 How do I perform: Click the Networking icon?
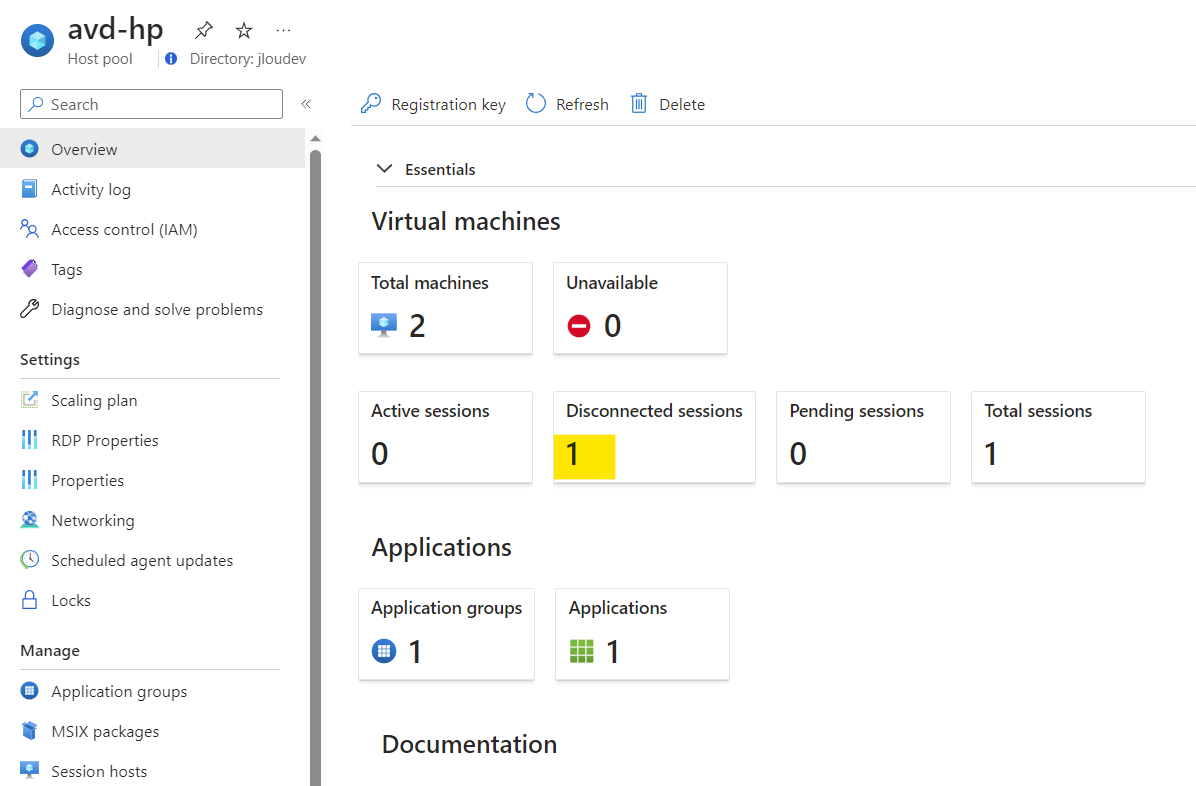[30, 520]
